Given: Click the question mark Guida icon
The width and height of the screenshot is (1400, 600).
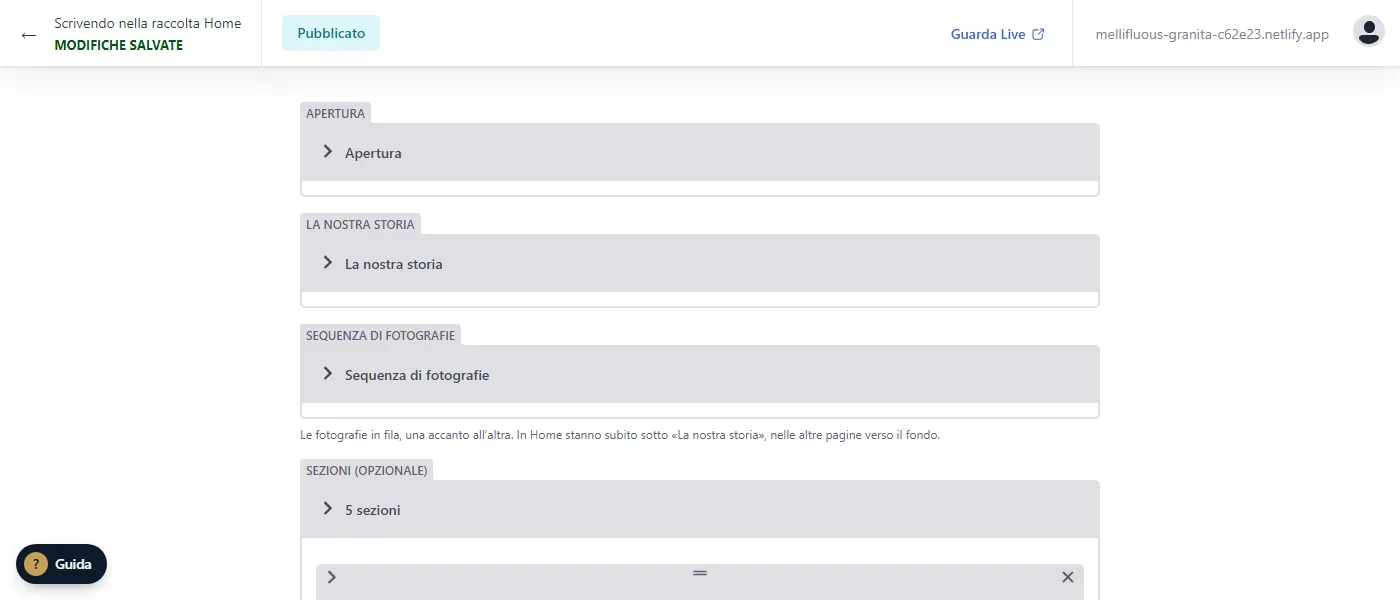Looking at the screenshot, I should coord(36,564).
